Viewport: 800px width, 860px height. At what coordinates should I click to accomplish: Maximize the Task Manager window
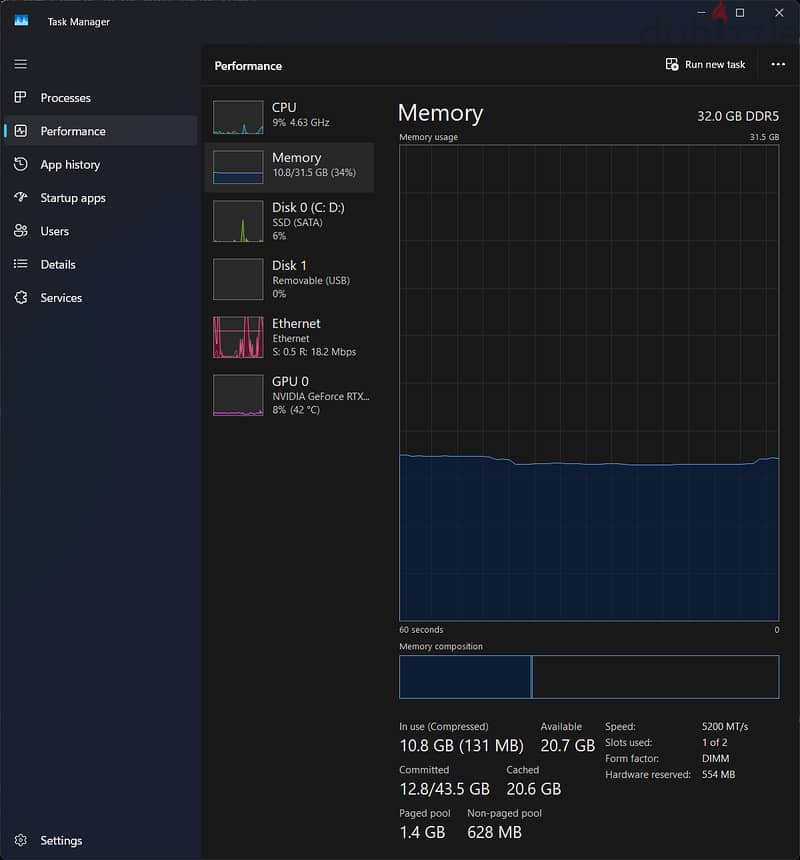[740, 13]
